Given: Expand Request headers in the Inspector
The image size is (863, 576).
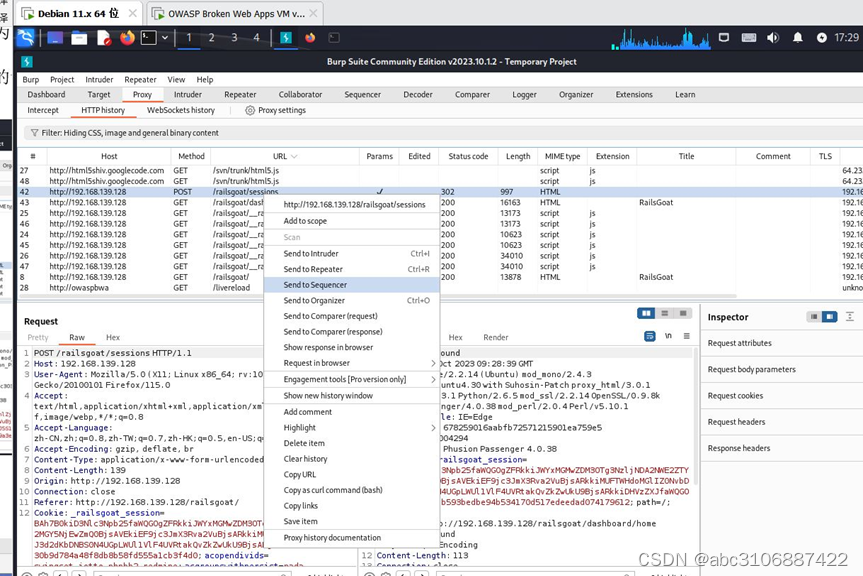Looking at the screenshot, I should [782, 423].
